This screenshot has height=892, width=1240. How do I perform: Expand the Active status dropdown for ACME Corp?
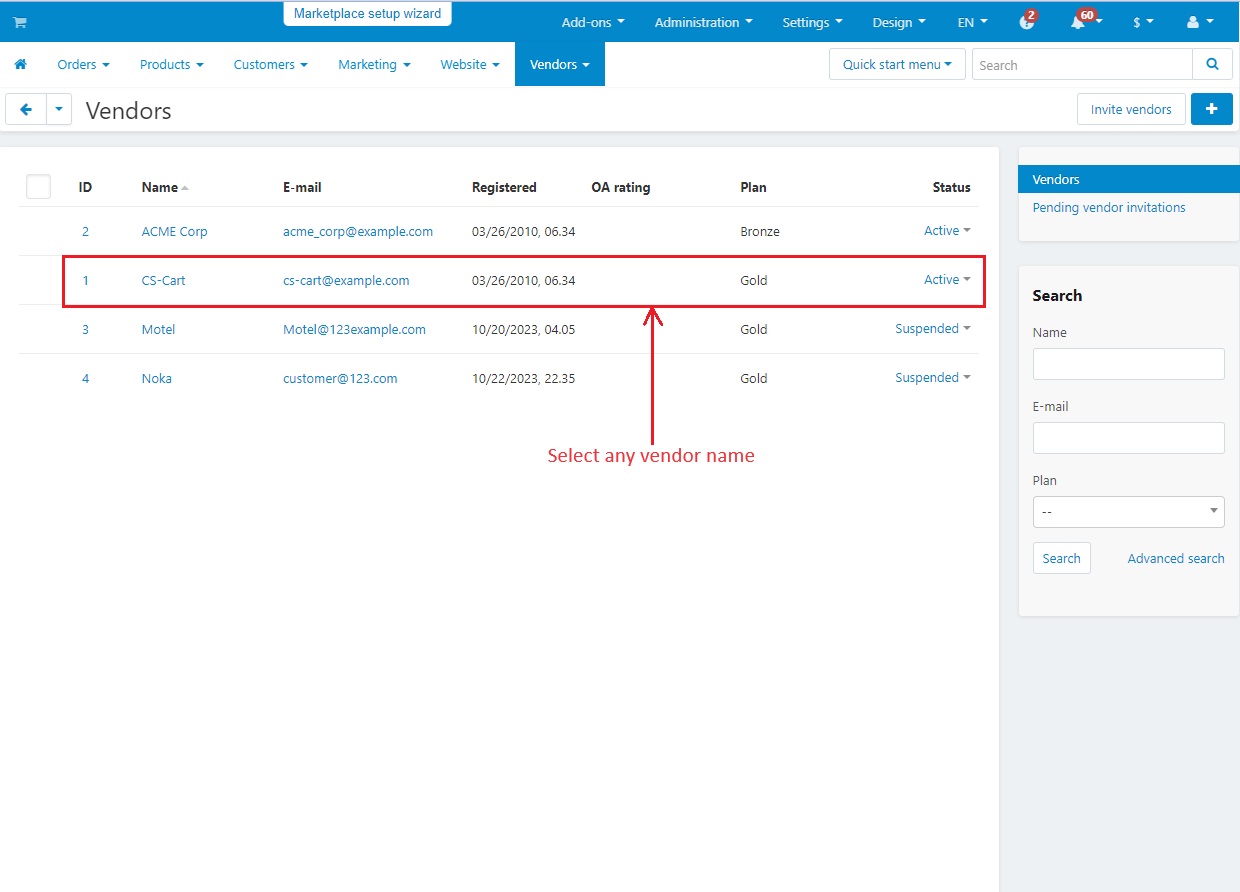coord(947,230)
